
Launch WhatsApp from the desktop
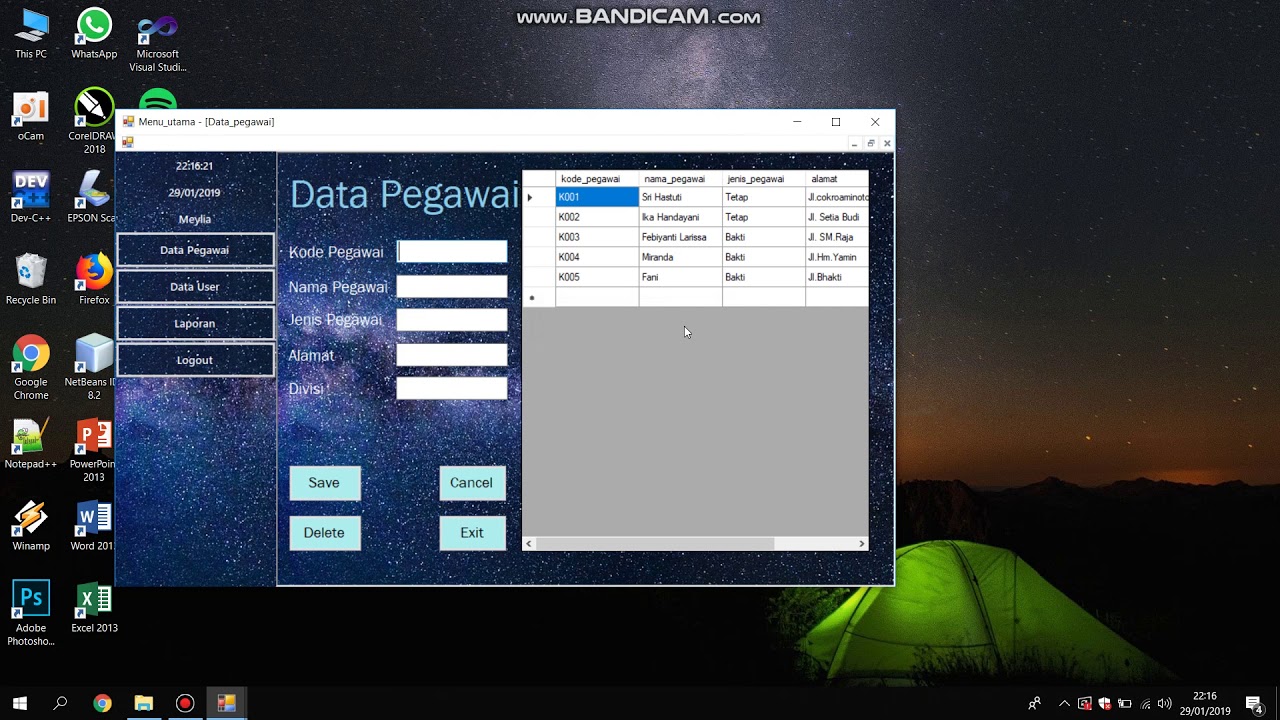point(94,34)
